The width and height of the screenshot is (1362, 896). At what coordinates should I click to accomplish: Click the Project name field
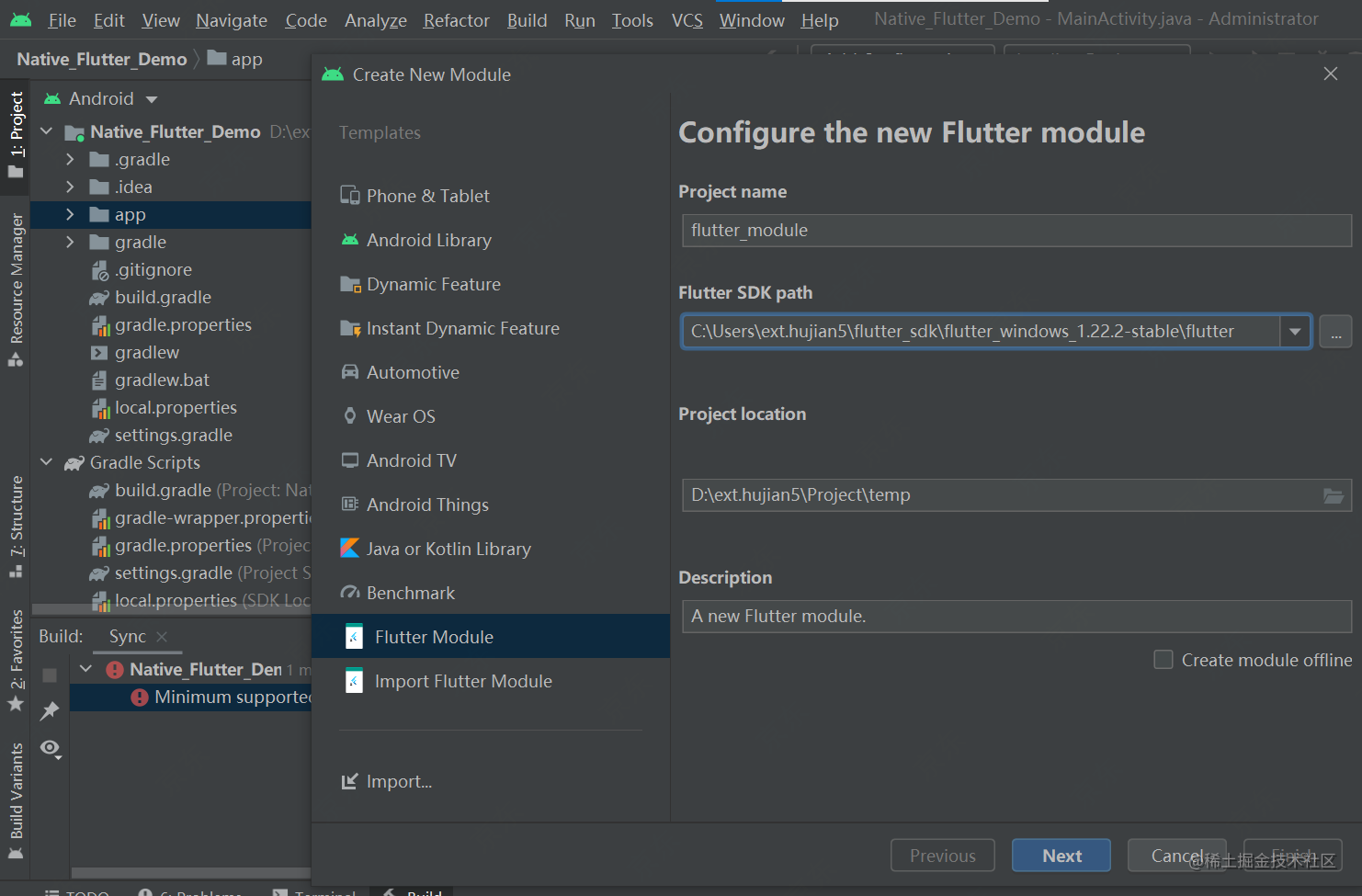click(x=1016, y=231)
